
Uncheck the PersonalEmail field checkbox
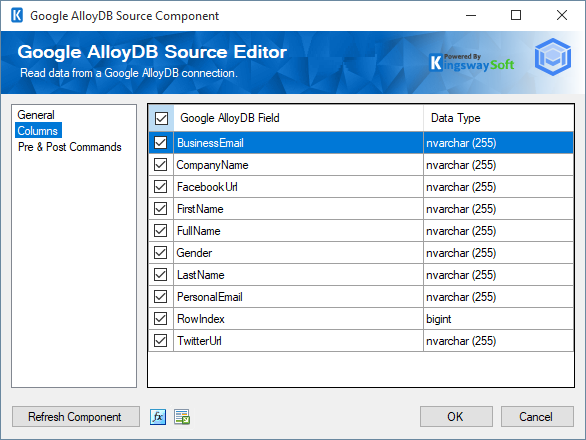(x=161, y=297)
